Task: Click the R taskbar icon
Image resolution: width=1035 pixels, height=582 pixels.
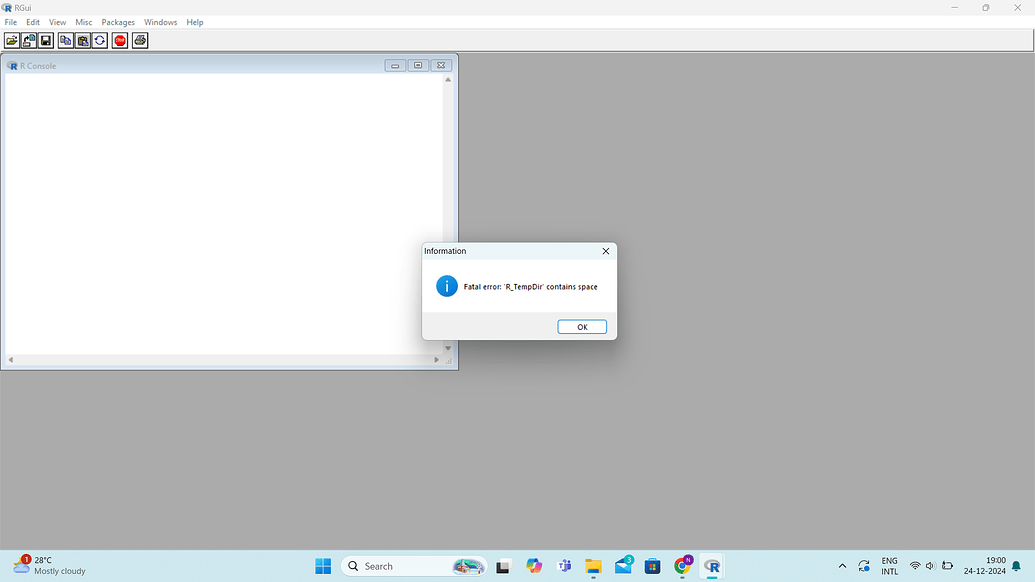Action: (712, 566)
